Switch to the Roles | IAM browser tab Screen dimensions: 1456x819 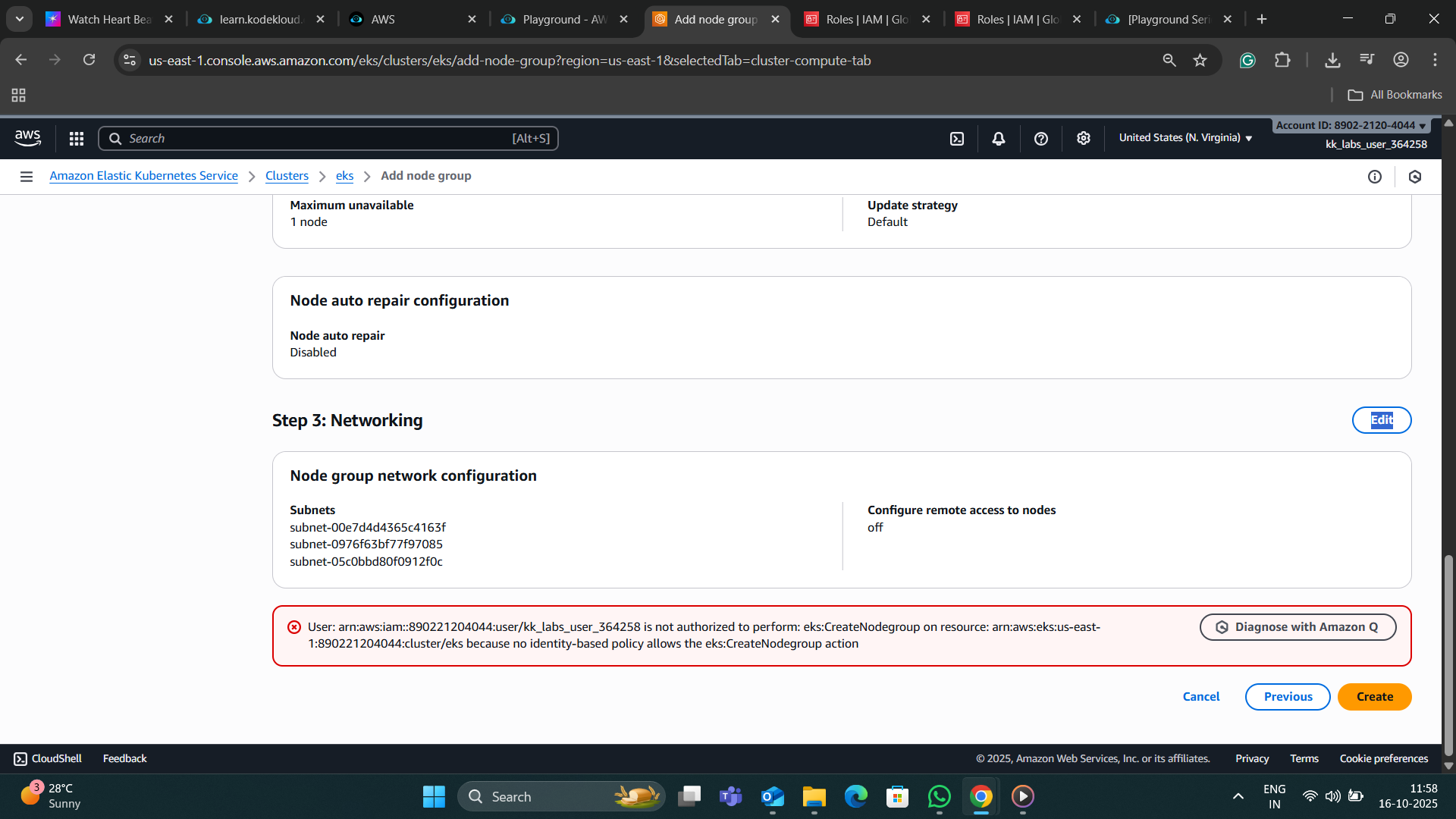point(867,20)
